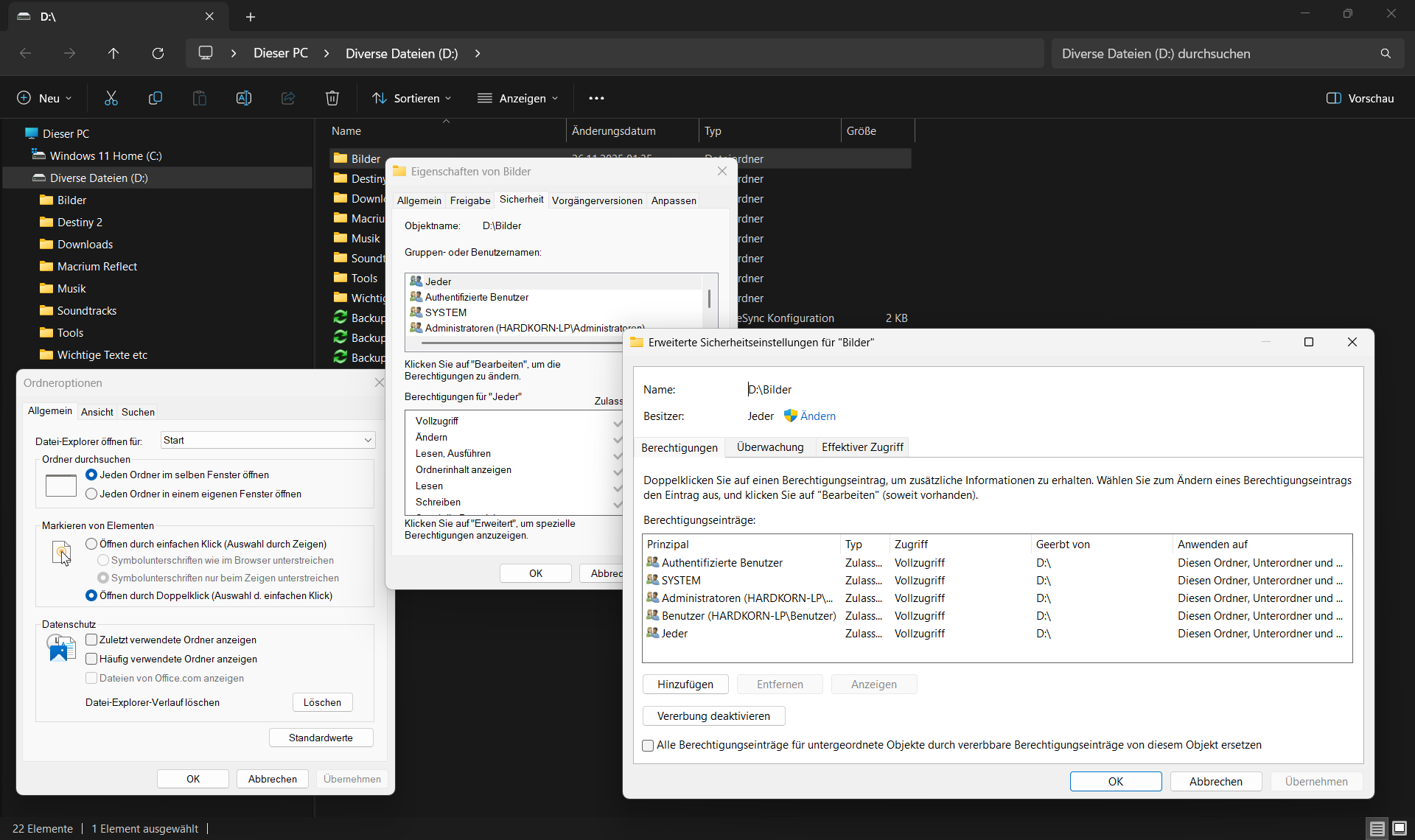1415x840 pixels.
Task: Open the Anzeigen view dropdown
Action: click(x=518, y=98)
